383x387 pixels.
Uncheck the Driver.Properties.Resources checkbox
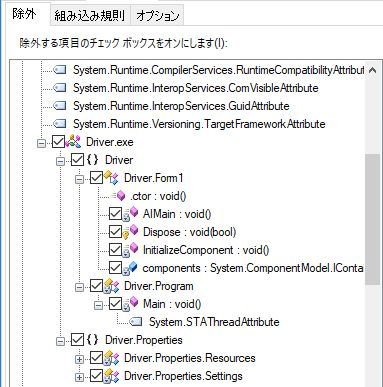pyautogui.click(x=96, y=358)
